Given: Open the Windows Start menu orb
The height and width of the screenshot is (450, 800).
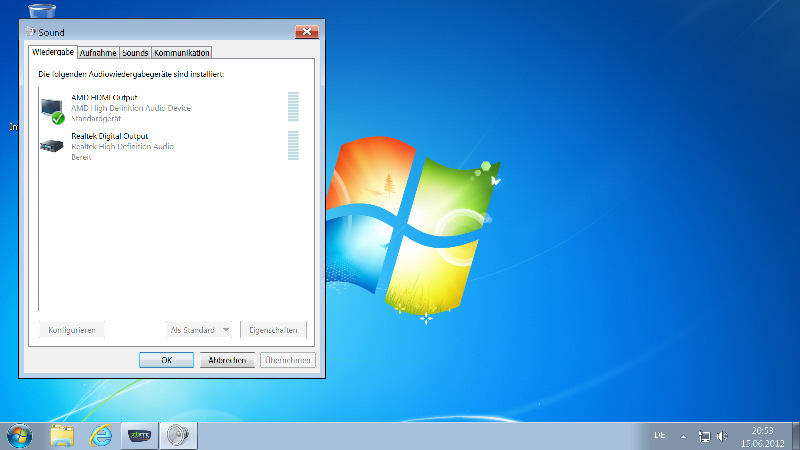Looking at the screenshot, I should 19,436.
